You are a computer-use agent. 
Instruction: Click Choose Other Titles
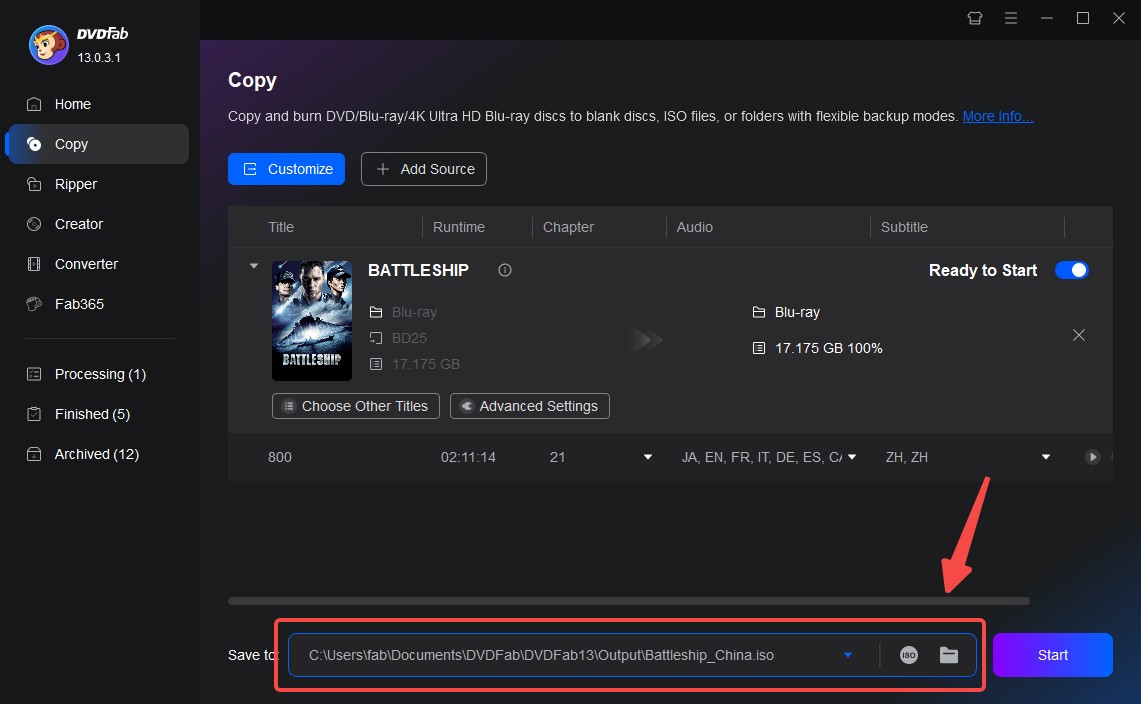[x=355, y=406]
